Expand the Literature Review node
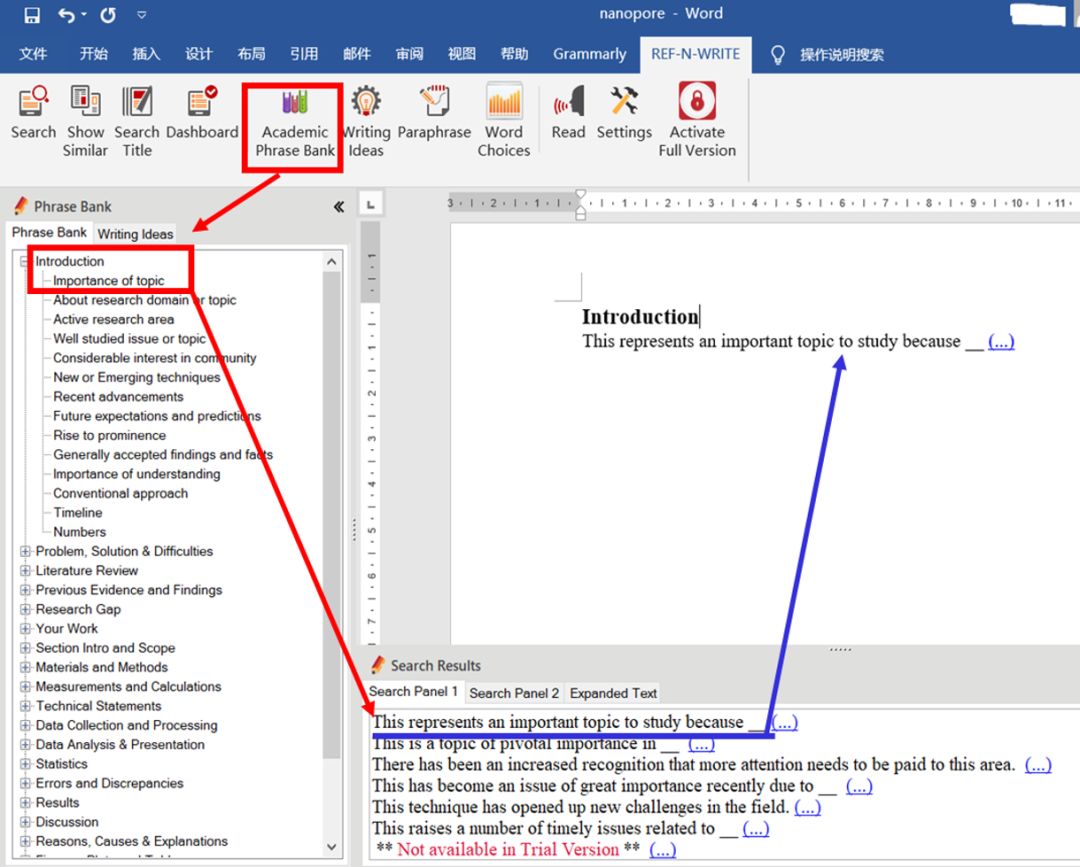Image resolution: width=1080 pixels, height=867 pixels. pyautogui.click(x=25, y=570)
